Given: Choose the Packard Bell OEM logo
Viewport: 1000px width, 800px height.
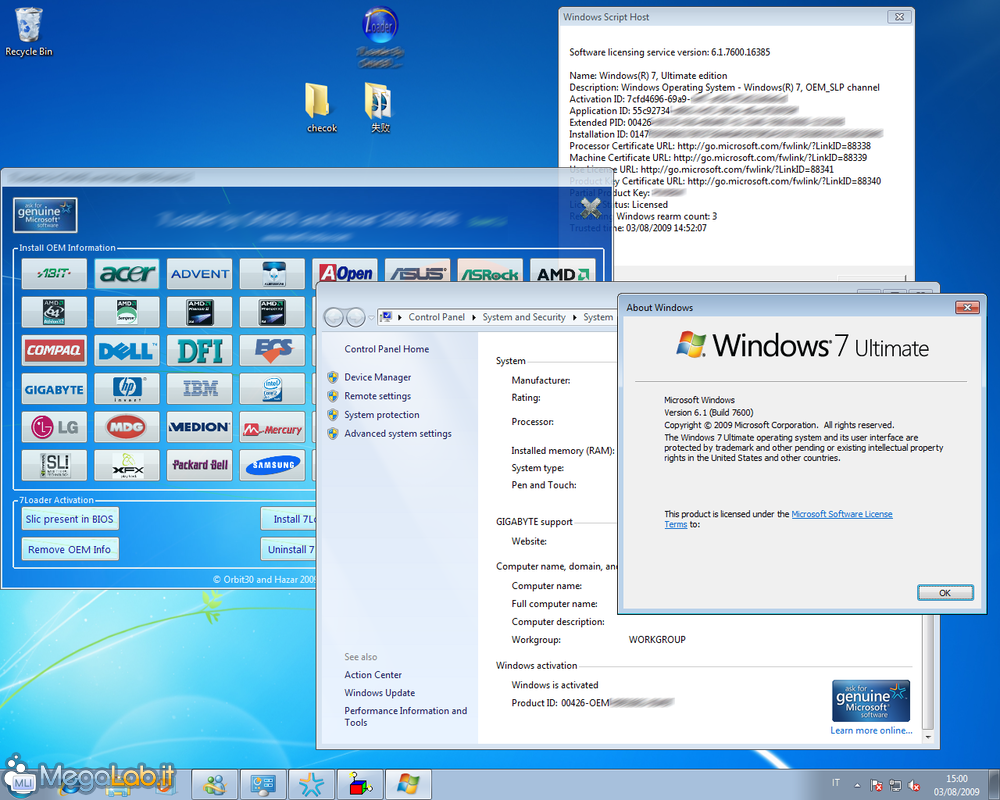Looking at the screenshot, I should tap(200, 465).
